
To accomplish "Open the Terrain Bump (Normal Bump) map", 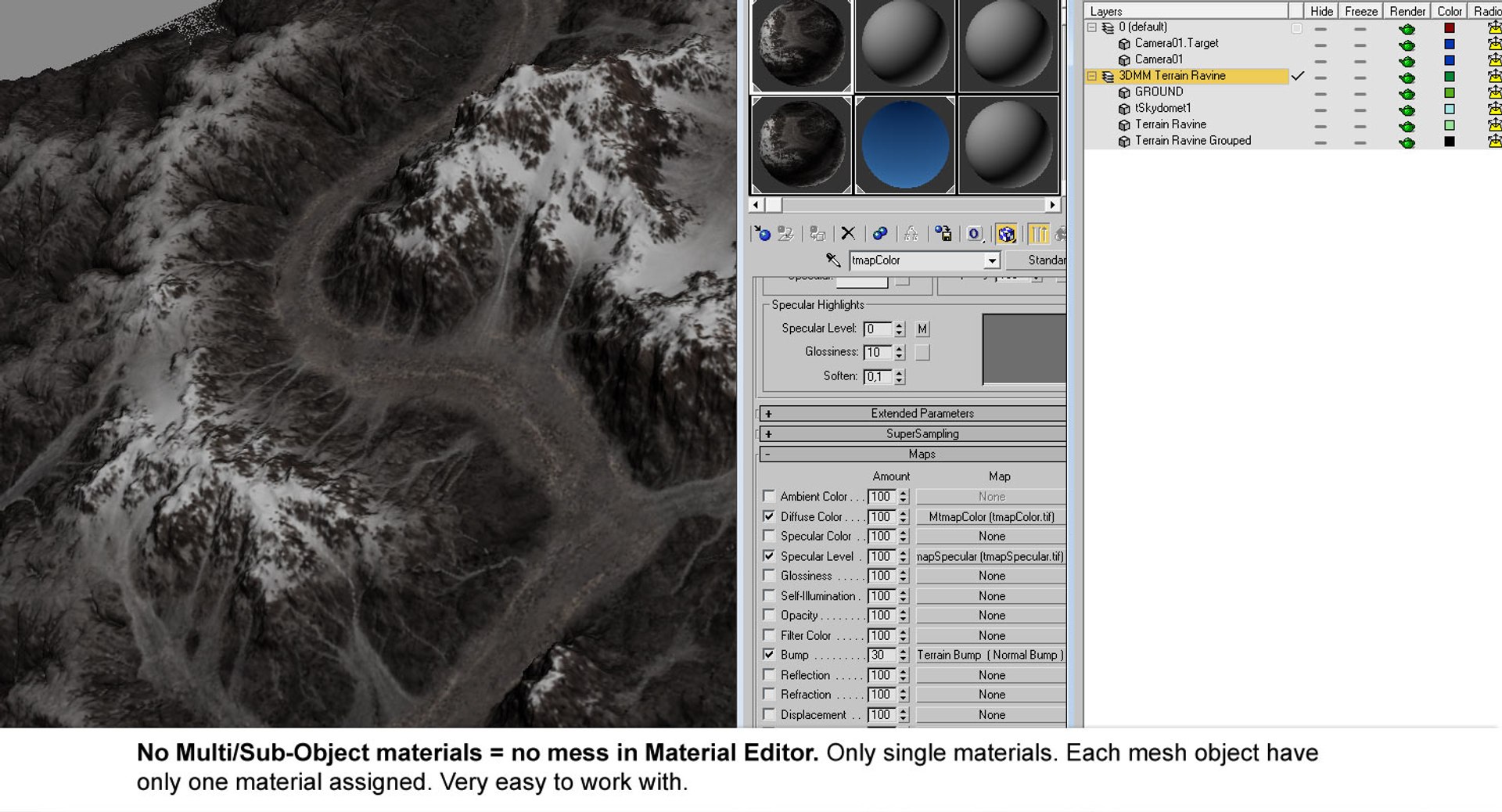I will (991, 655).
